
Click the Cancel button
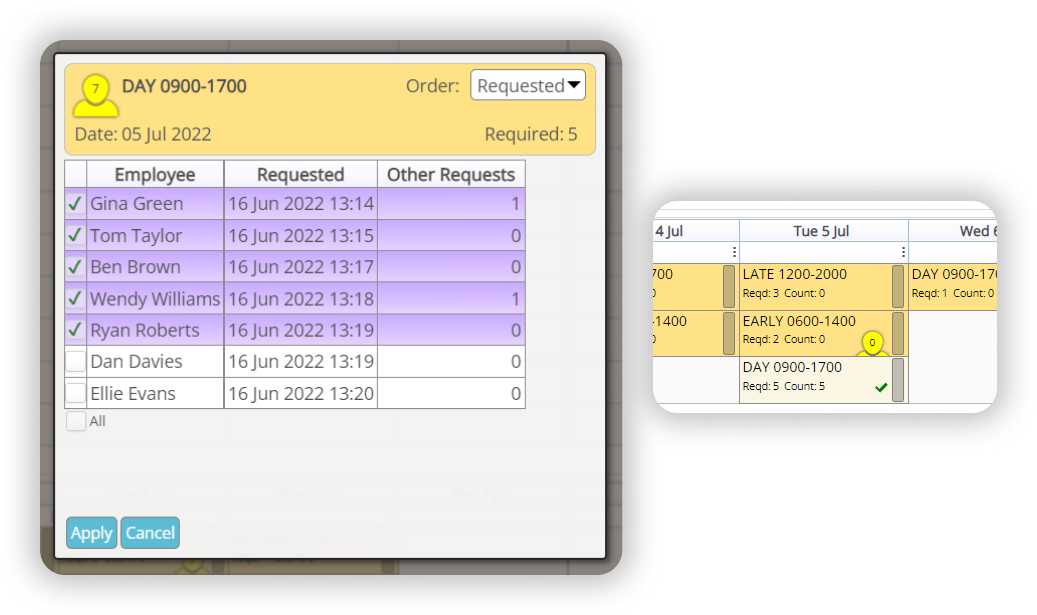point(149,533)
